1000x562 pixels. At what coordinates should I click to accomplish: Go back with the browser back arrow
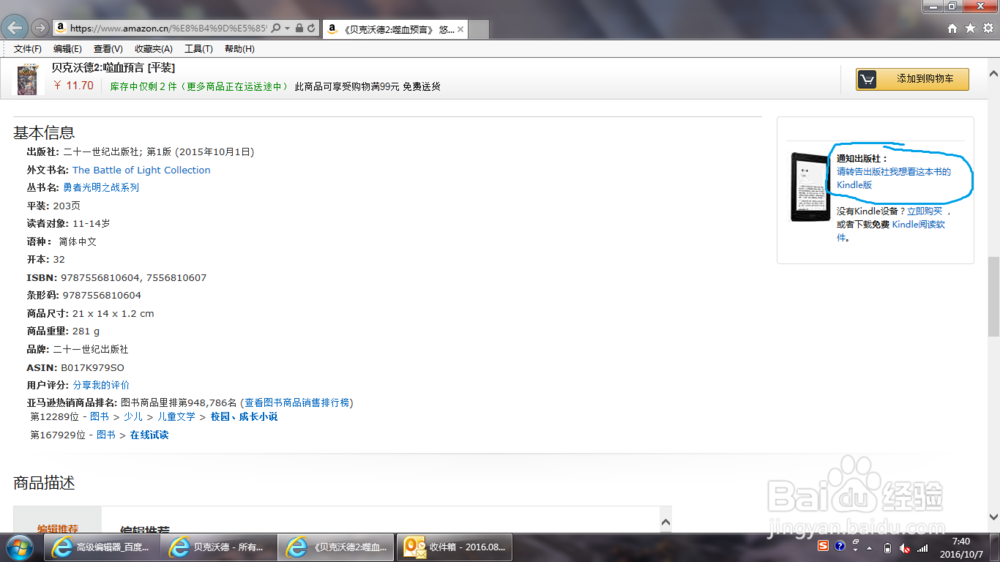pyautogui.click(x=15, y=28)
